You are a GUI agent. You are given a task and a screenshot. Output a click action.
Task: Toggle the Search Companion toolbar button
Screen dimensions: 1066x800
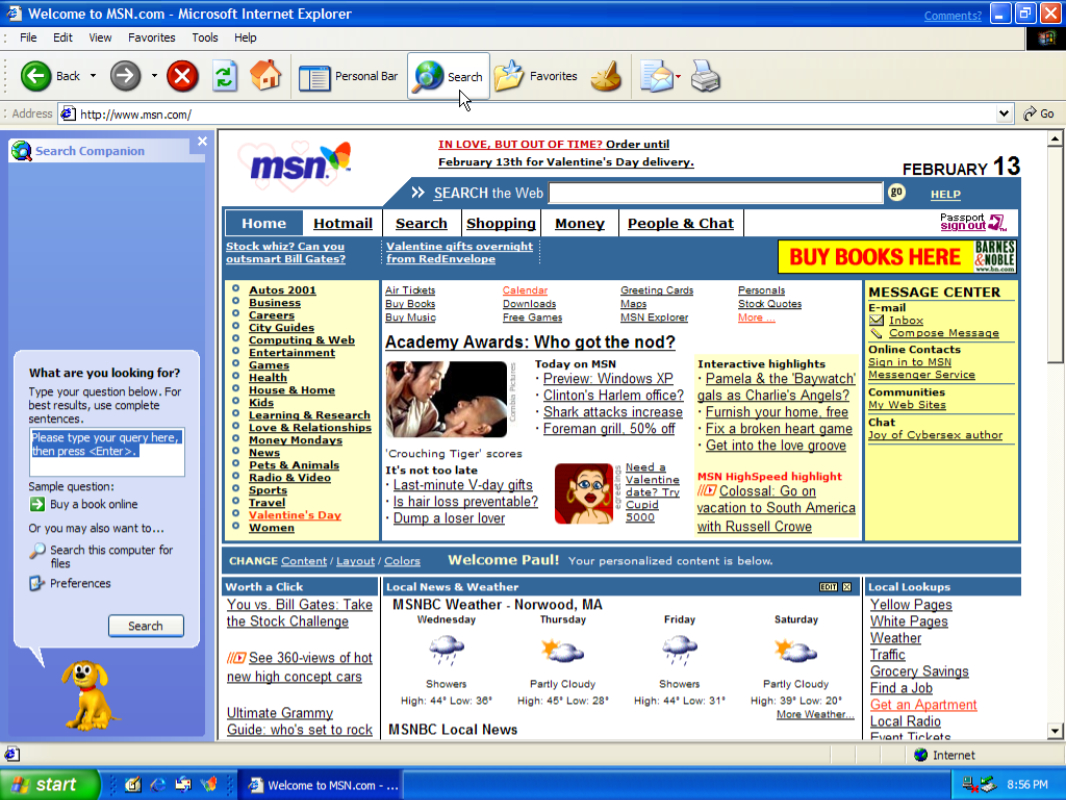click(448, 76)
